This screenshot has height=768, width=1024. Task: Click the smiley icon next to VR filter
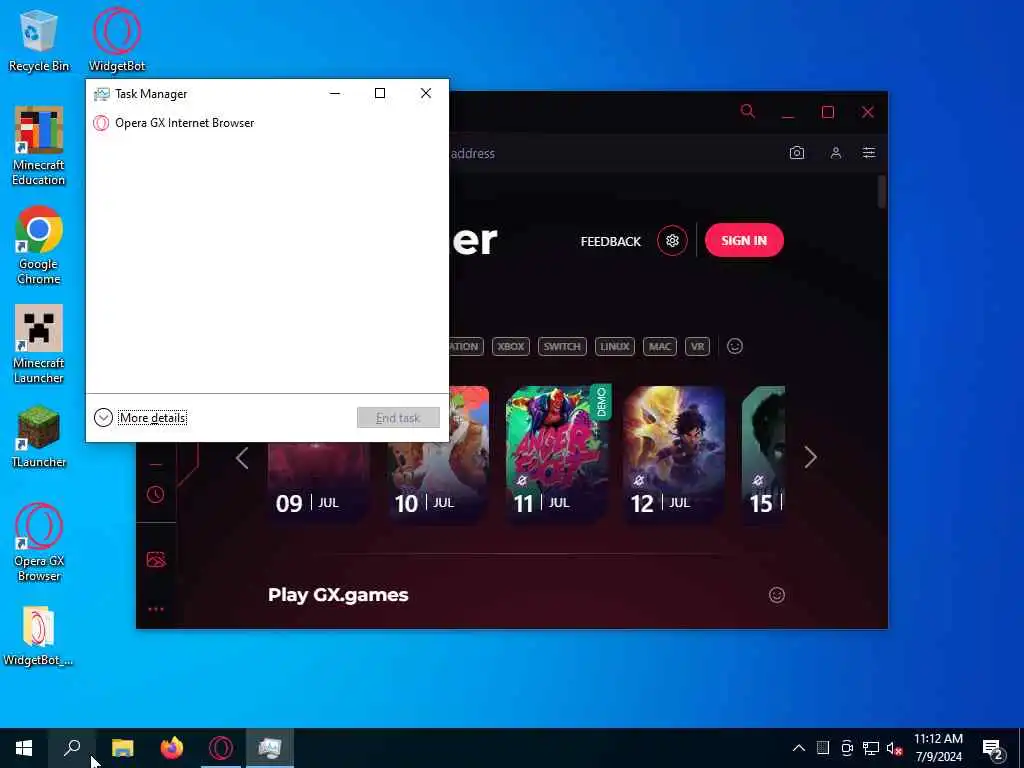point(735,346)
